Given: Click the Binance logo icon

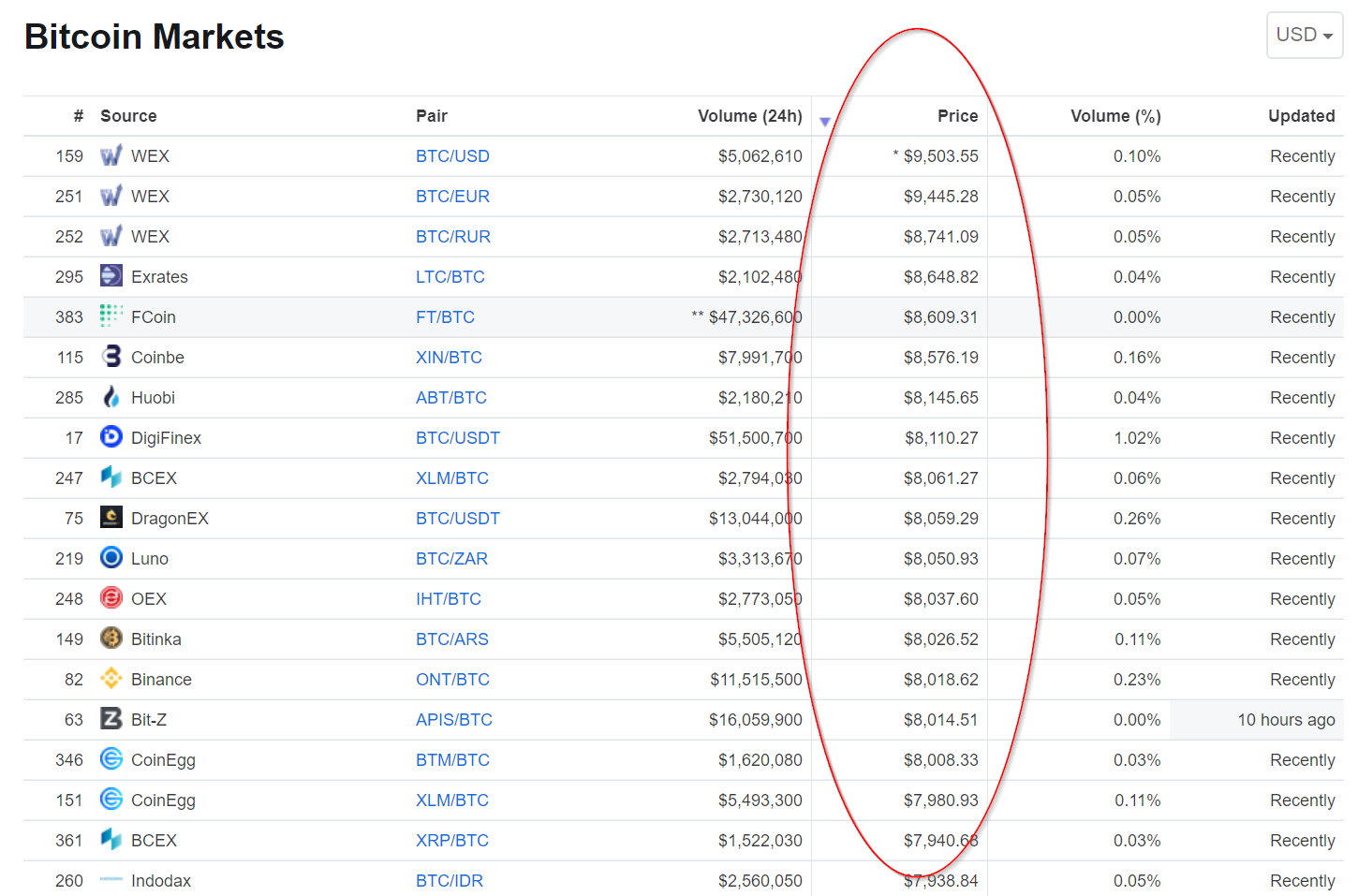Looking at the screenshot, I should coord(111,678).
